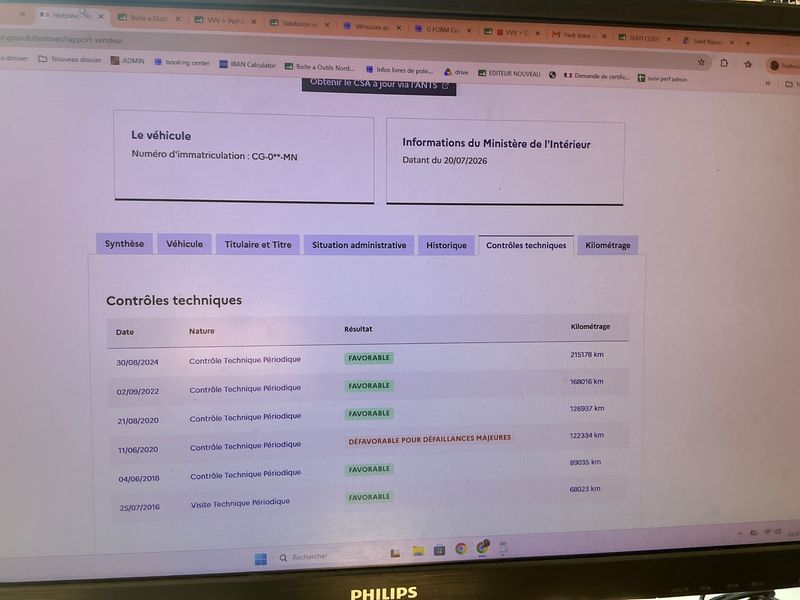Open the Titulaire et Titre tab
The image size is (800, 600).
tap(258, 244)
